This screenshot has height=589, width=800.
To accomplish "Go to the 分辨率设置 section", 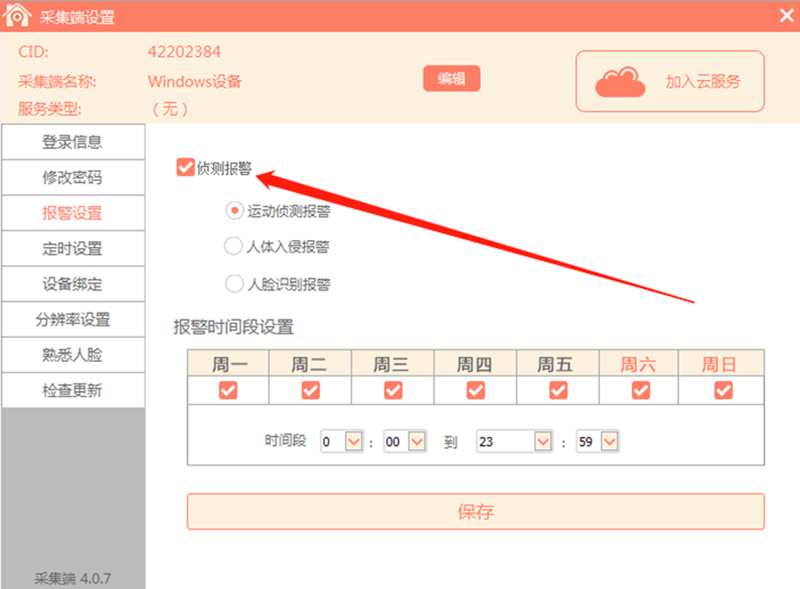I will pyautogui.click(x=72, y=319).
